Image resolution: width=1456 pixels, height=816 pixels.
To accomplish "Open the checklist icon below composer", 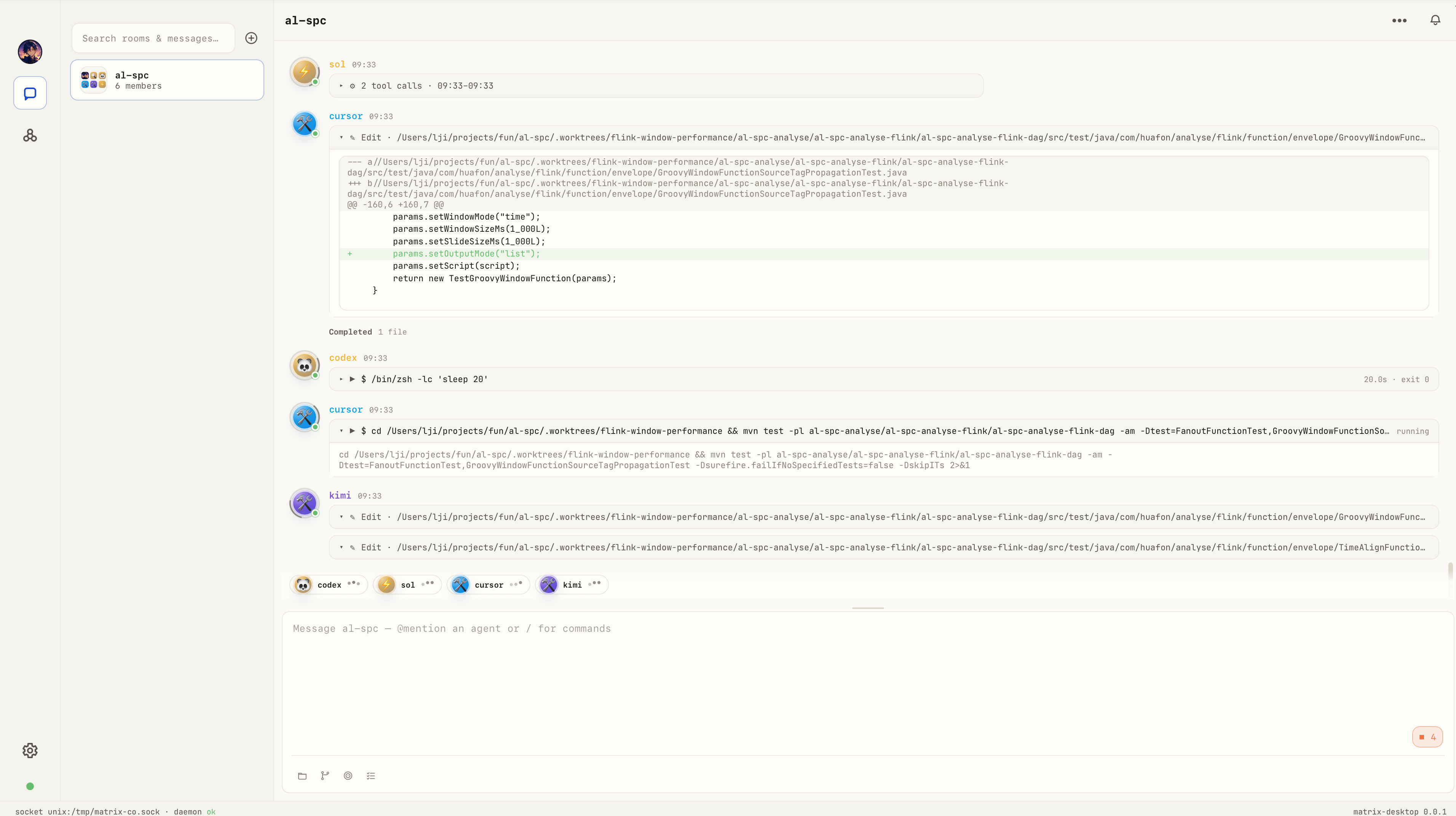I will pyautogui.click(x=371, y=776).
